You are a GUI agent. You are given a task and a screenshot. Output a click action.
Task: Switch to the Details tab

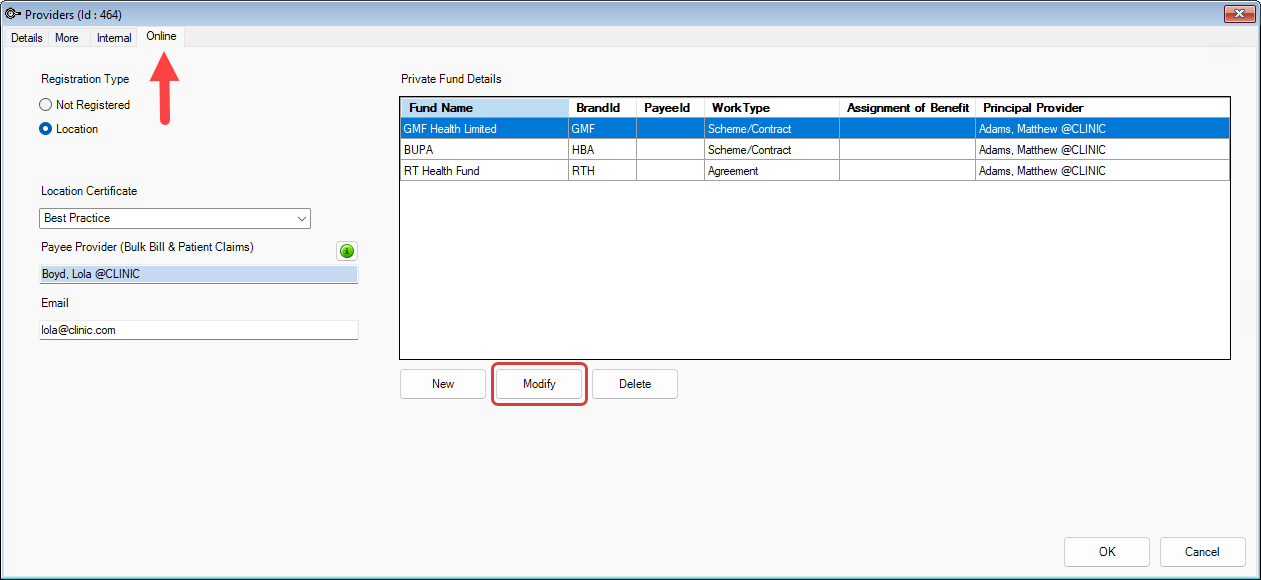point(27,38)
